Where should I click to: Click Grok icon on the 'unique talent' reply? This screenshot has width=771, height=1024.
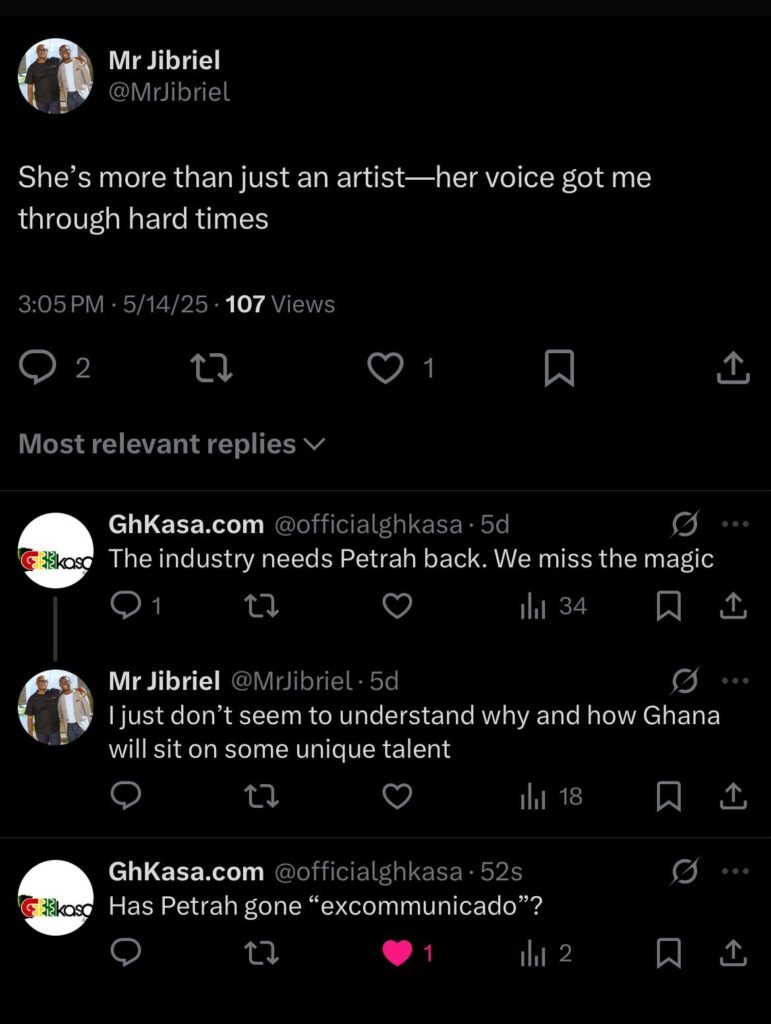click(x=685, y=682)
